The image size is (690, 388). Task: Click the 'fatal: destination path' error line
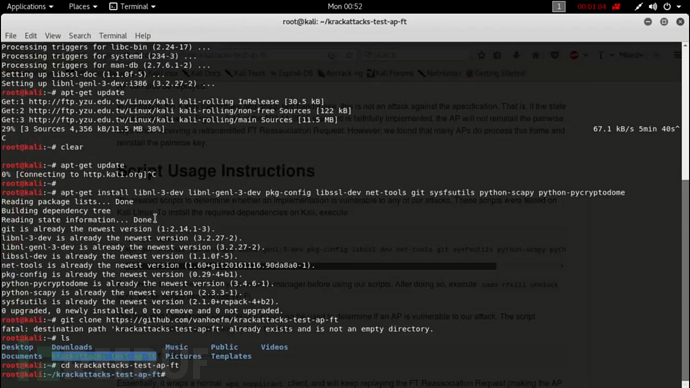pyautogui.click(x=217, y=329)
